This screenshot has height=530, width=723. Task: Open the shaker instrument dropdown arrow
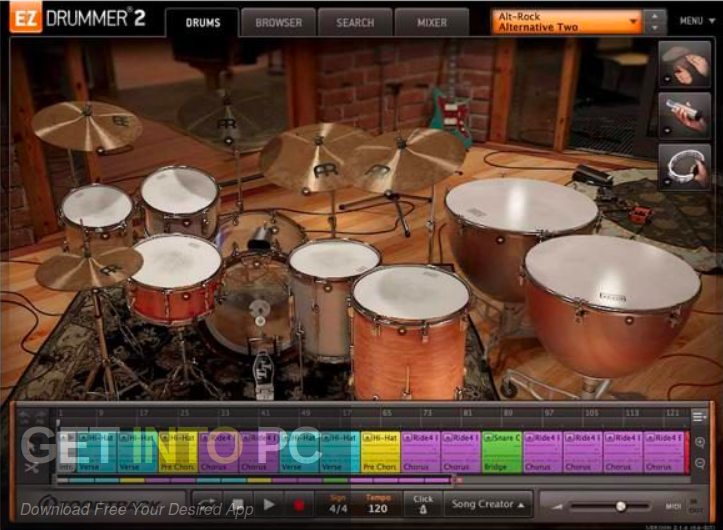pos(667,131)
